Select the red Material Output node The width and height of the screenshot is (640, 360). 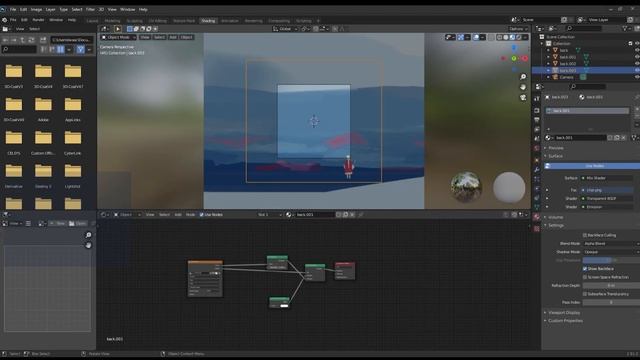(x=345, y=271)
